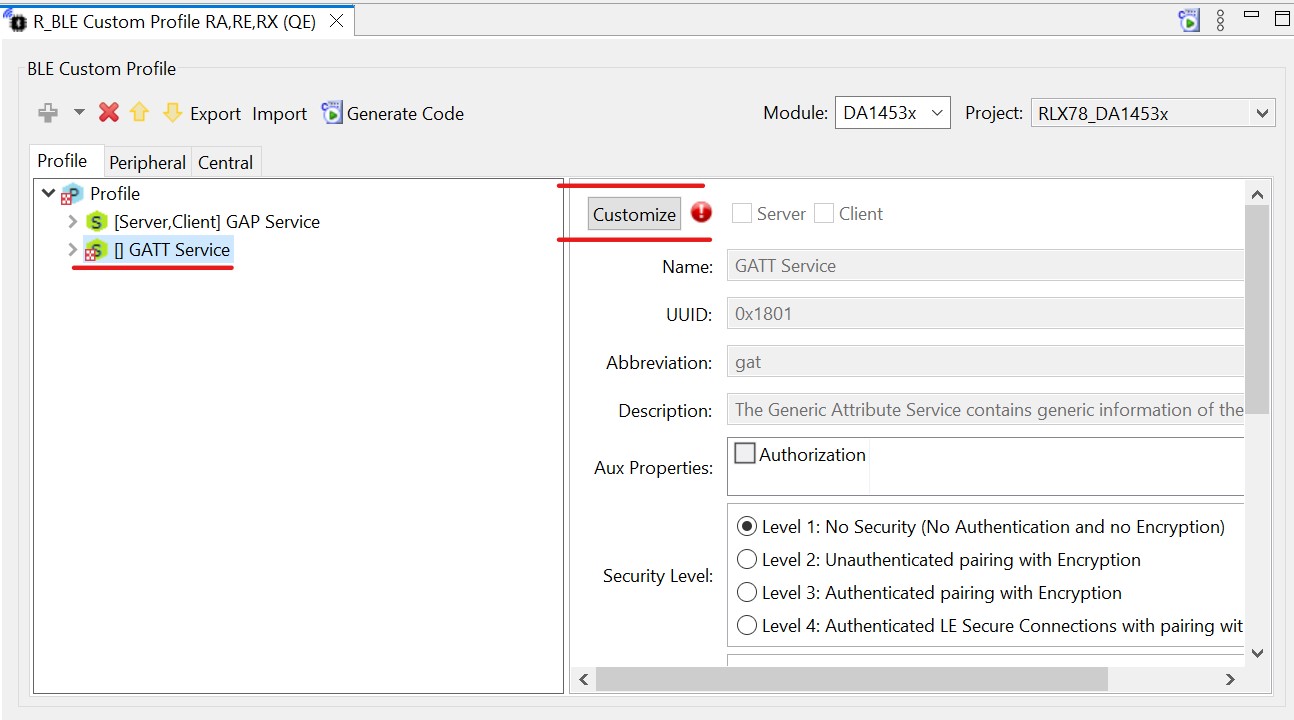Click the red X delete icon
The height and width of the screenshot is (720, 1294).
click(109, 113)
